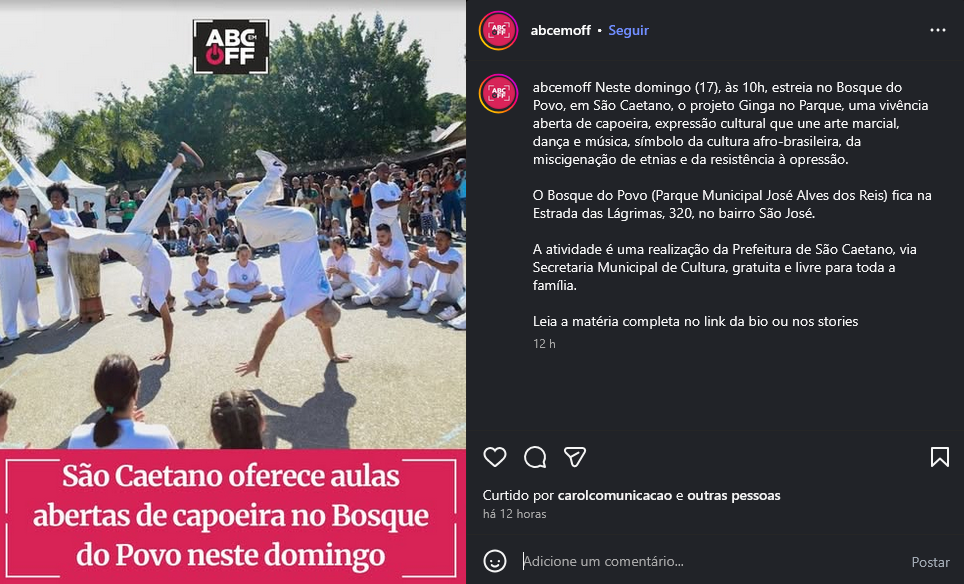The width and height of the screenshot is (964, 584).
Task: Click the ABC em OFF logo on image
Action: (x=231, y=47)
